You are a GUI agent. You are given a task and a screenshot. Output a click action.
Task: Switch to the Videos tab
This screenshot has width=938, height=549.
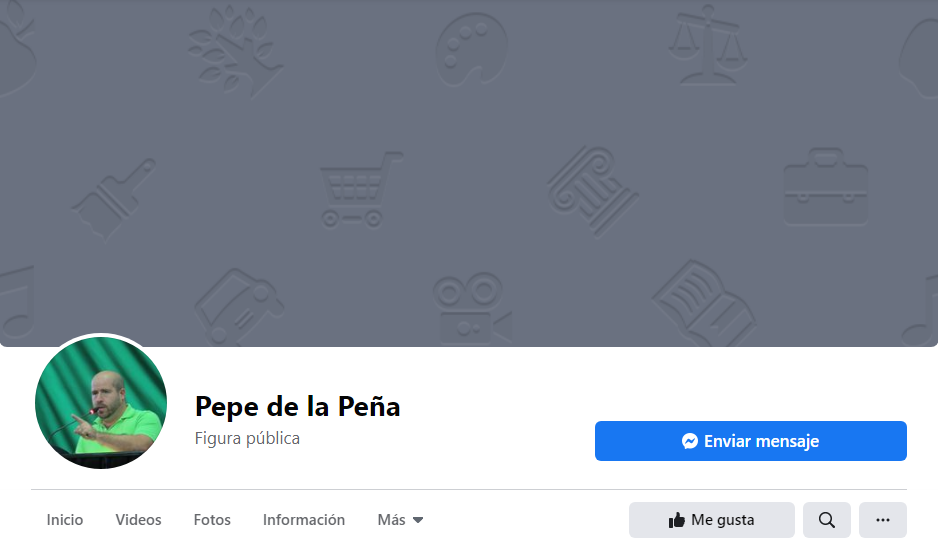[138, 520]
